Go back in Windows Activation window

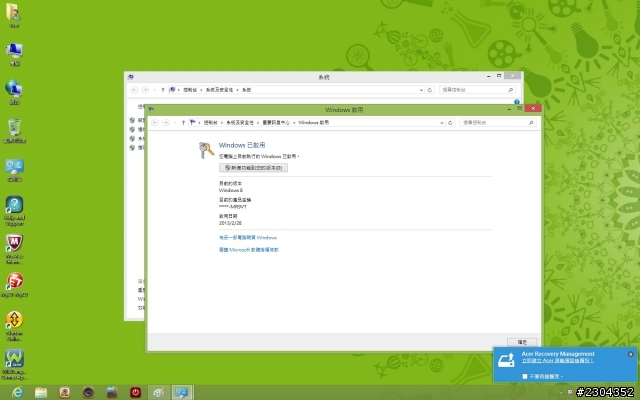coord(155,122)
